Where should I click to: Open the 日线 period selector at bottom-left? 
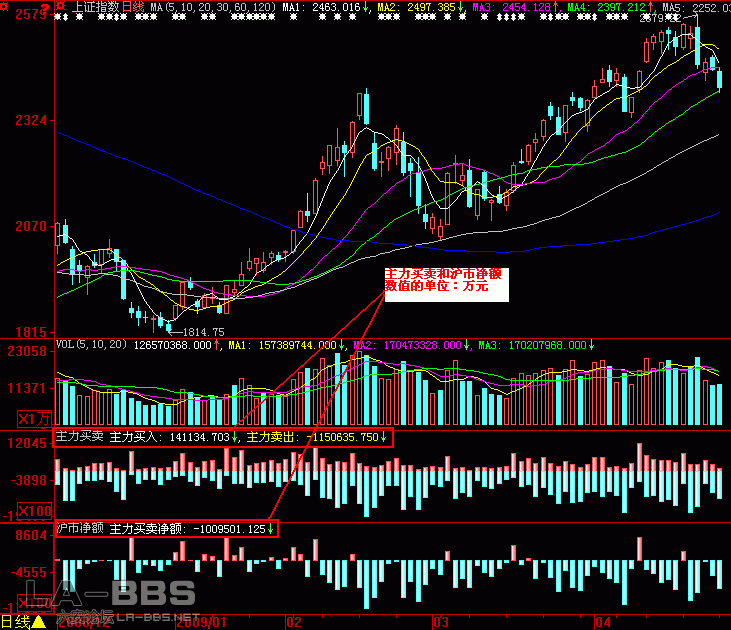click(14, 621)
